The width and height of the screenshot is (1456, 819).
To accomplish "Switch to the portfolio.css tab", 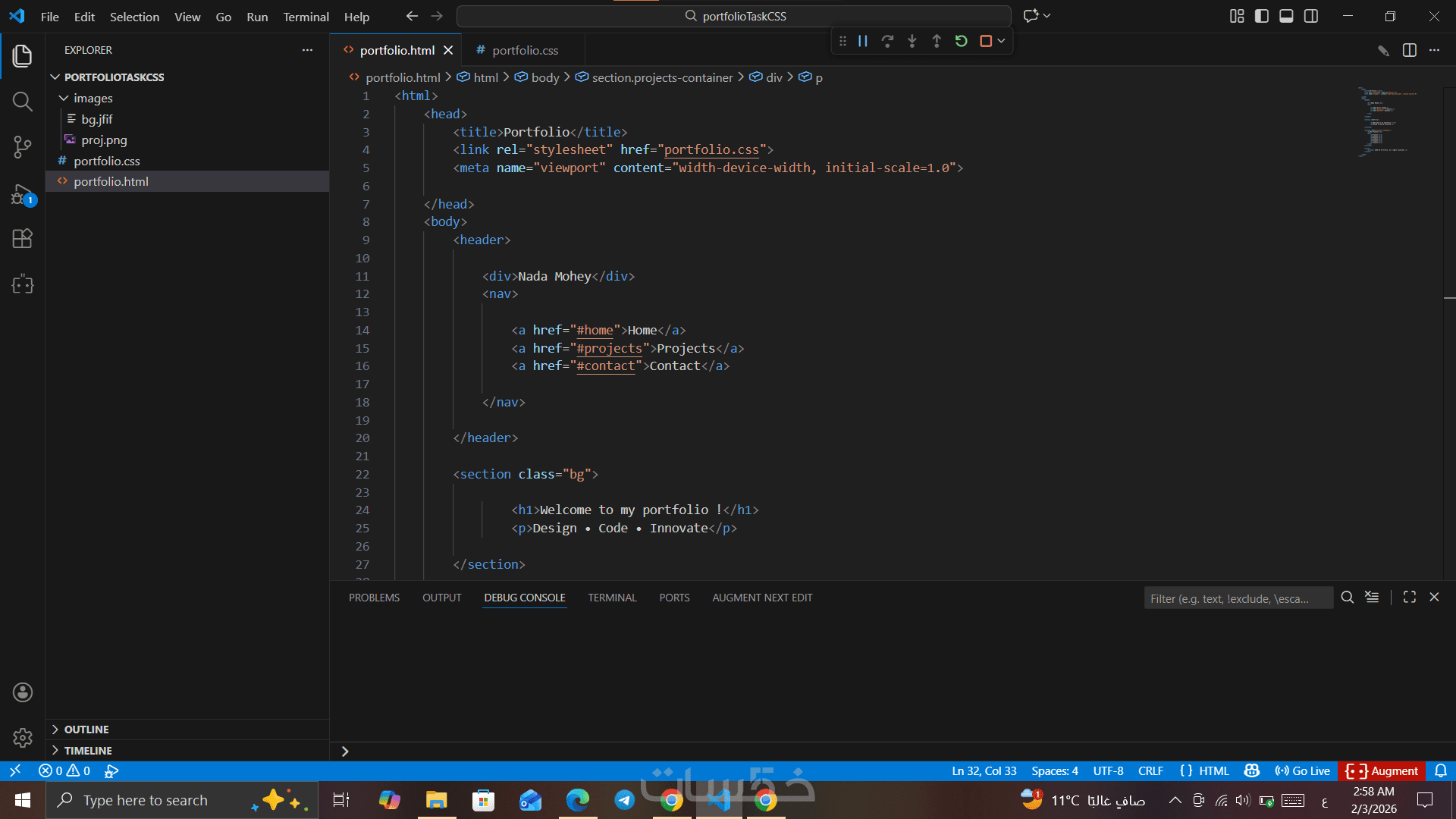I will 525,50.
